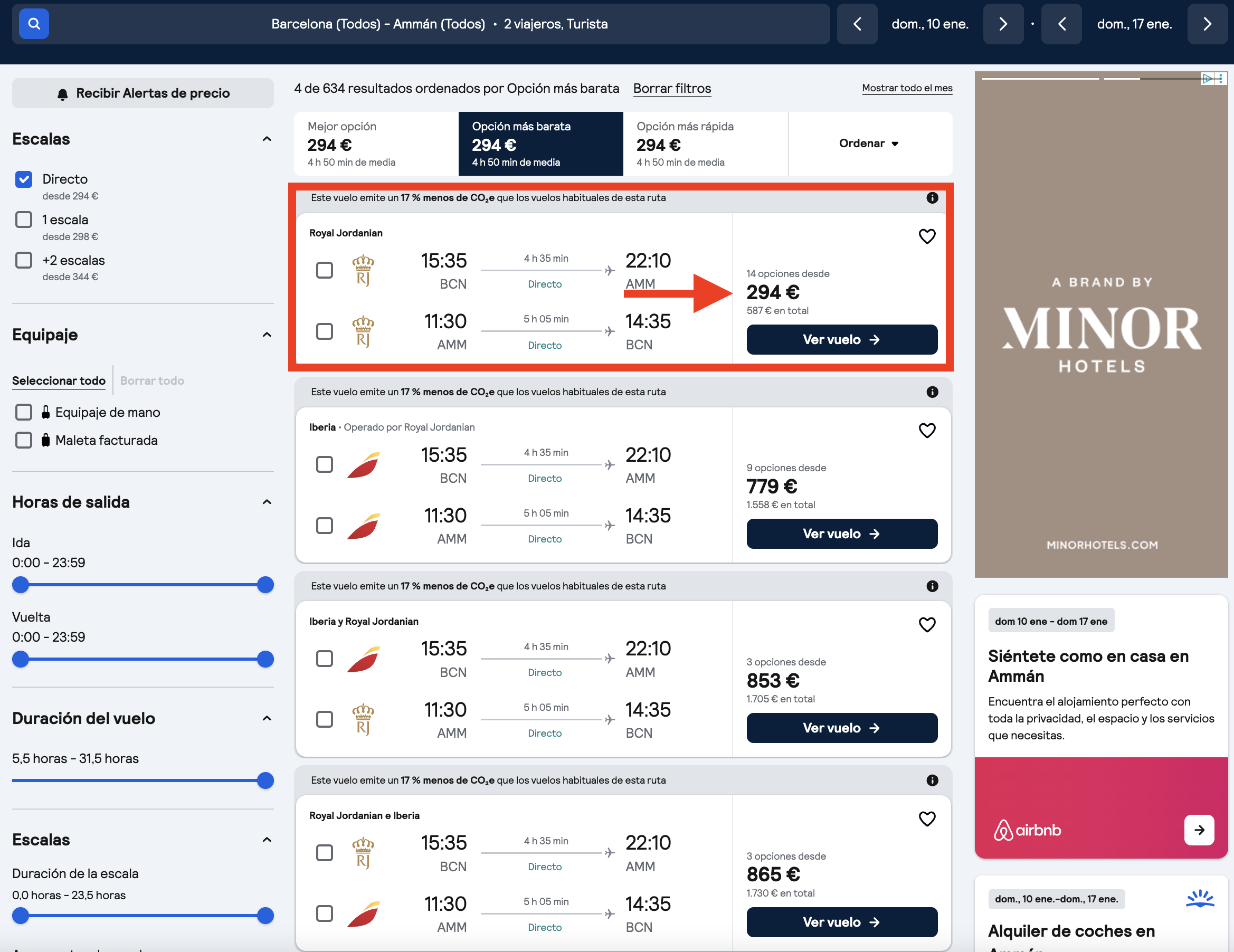Click the airbnb arrow button
The width and height of the screenshot is (1234, 952).
[1199, 830]
